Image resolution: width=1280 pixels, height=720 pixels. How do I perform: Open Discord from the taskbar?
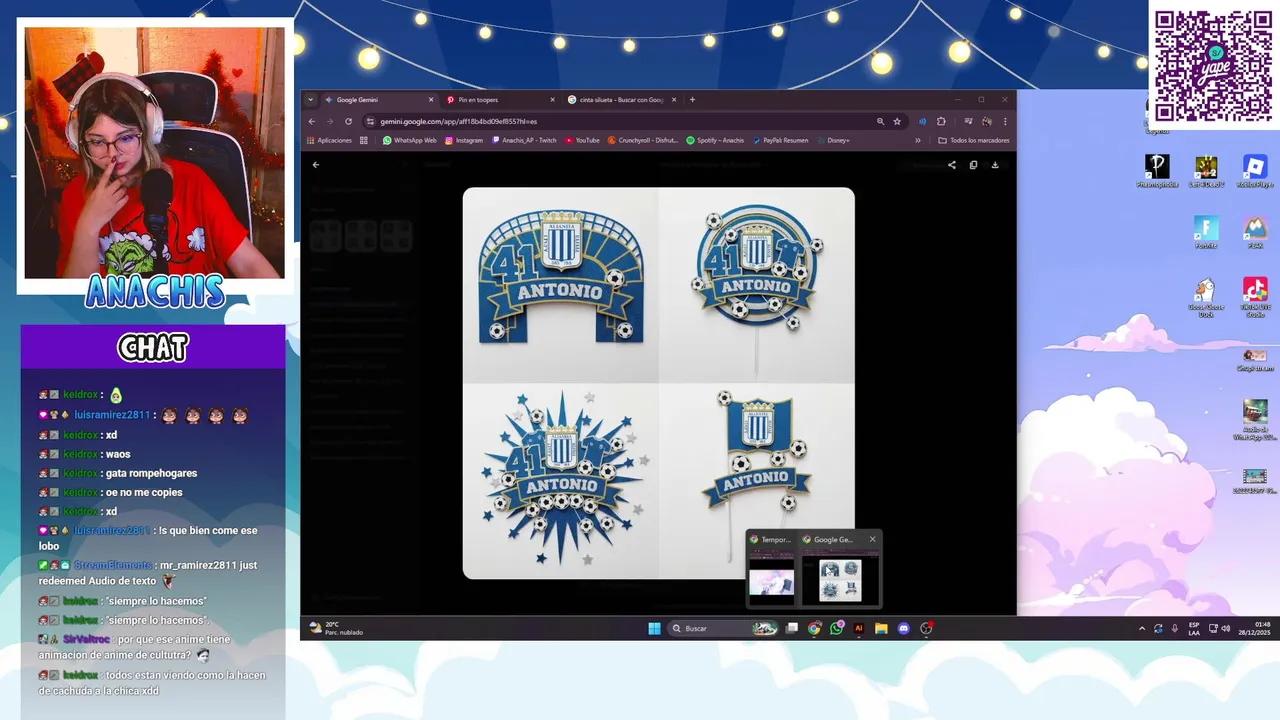pyautogui.click(x=903, y=628)
